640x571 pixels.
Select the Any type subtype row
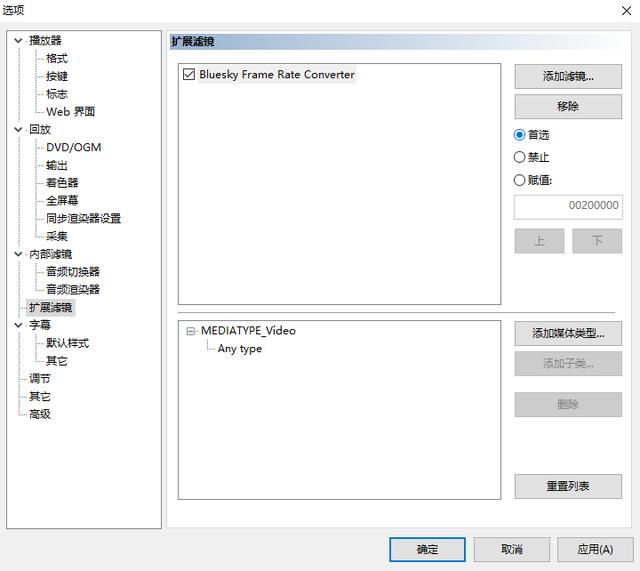click(240, 349)
